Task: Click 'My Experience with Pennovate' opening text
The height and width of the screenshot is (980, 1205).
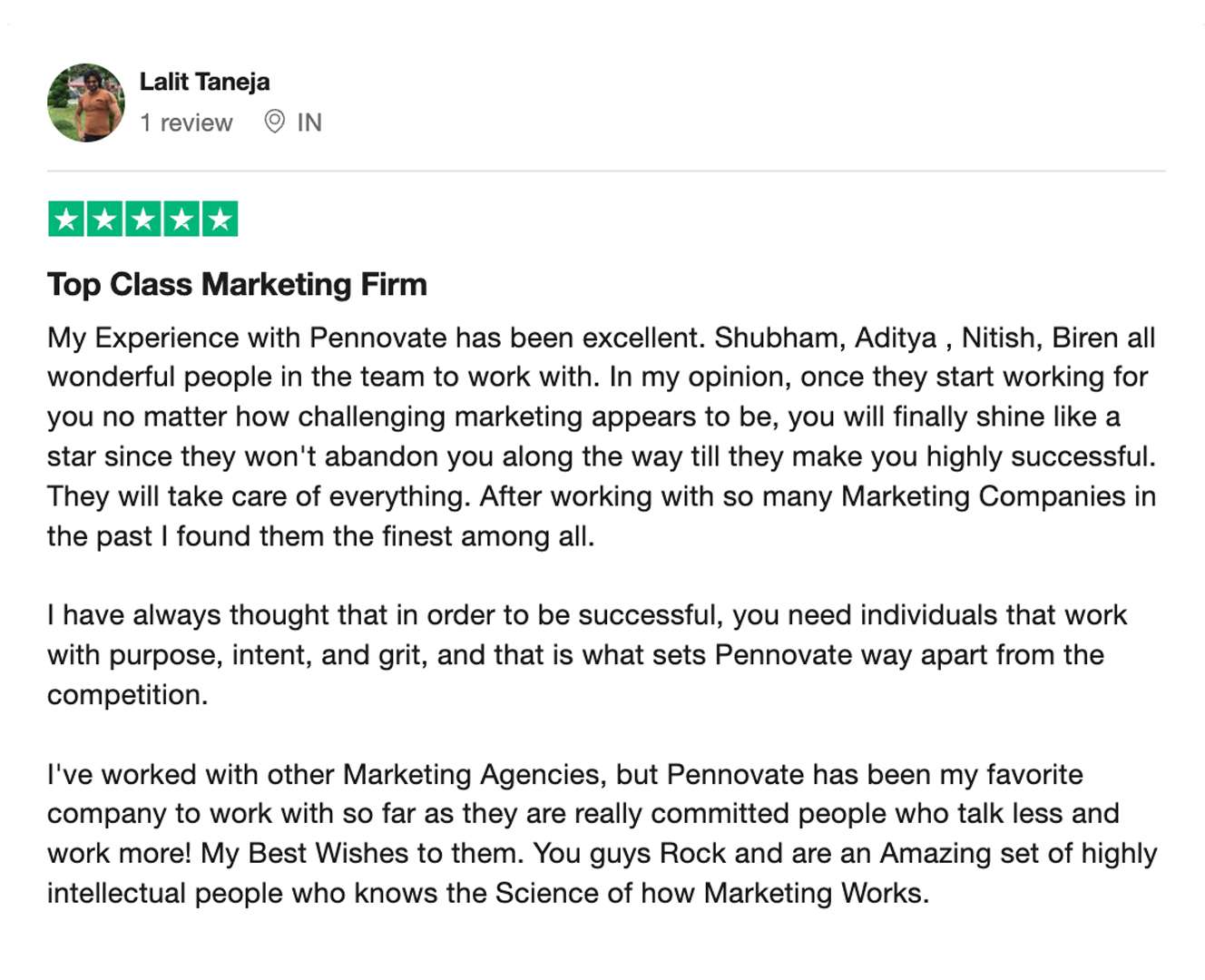Action: (x=247, y=338)
